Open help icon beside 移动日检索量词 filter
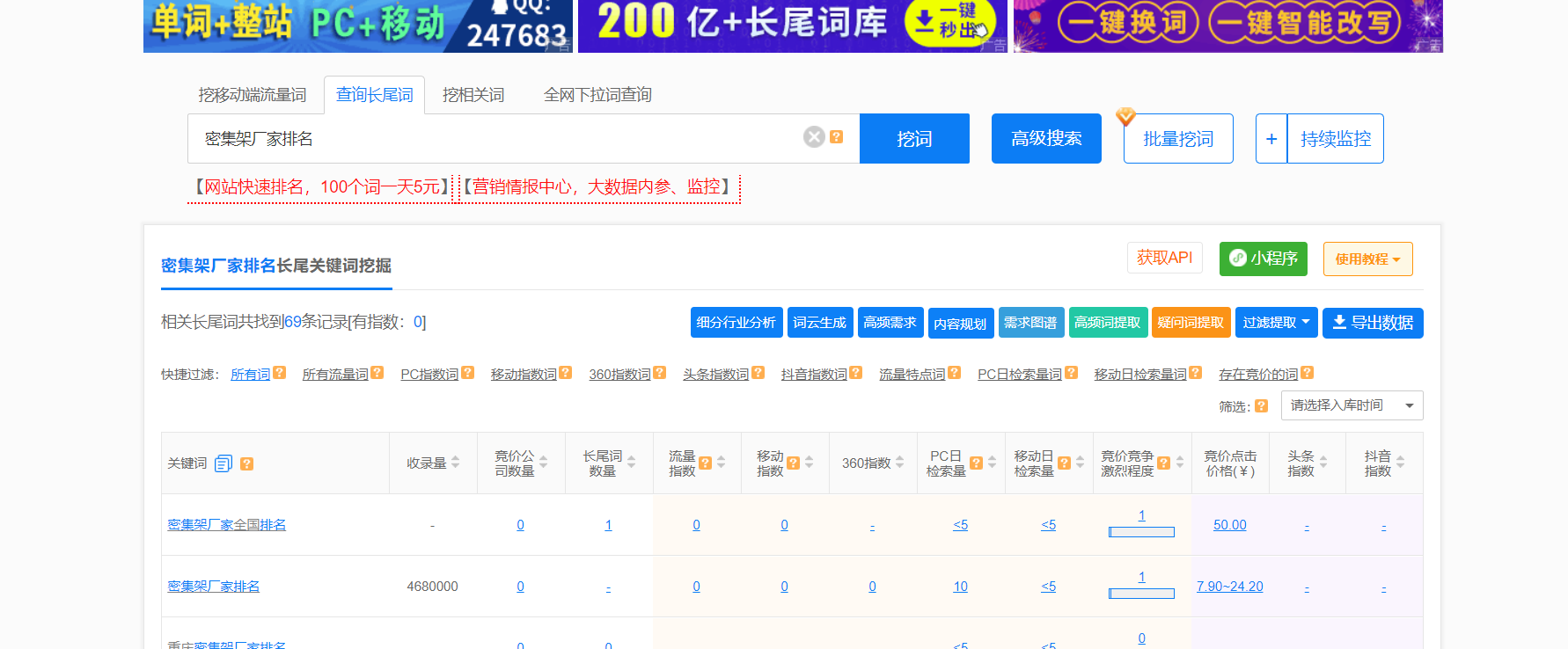1568x649 pixels. coord(1195,373)
